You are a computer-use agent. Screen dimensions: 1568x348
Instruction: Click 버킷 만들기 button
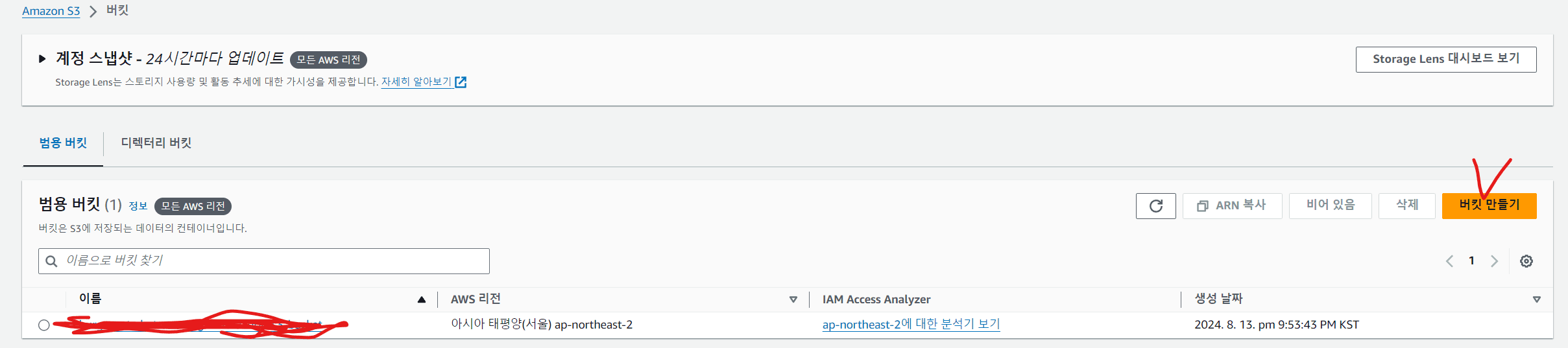coord(1489,206)
